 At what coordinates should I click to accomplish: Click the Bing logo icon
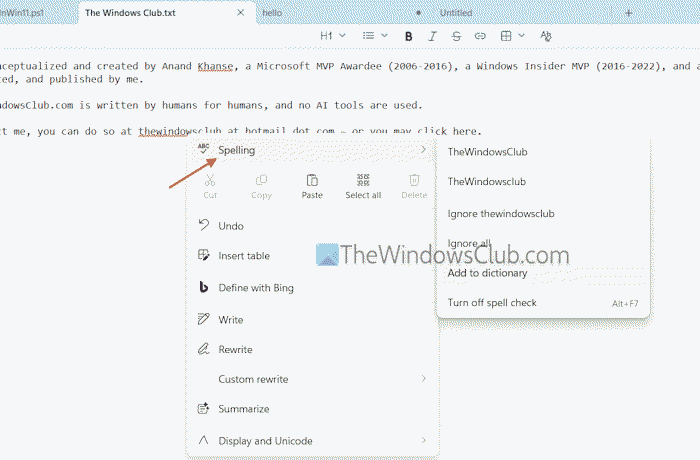point(204,287)
